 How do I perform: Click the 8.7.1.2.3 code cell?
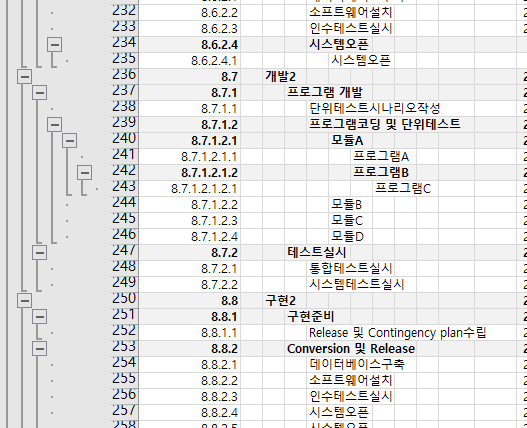click(190, 221)
